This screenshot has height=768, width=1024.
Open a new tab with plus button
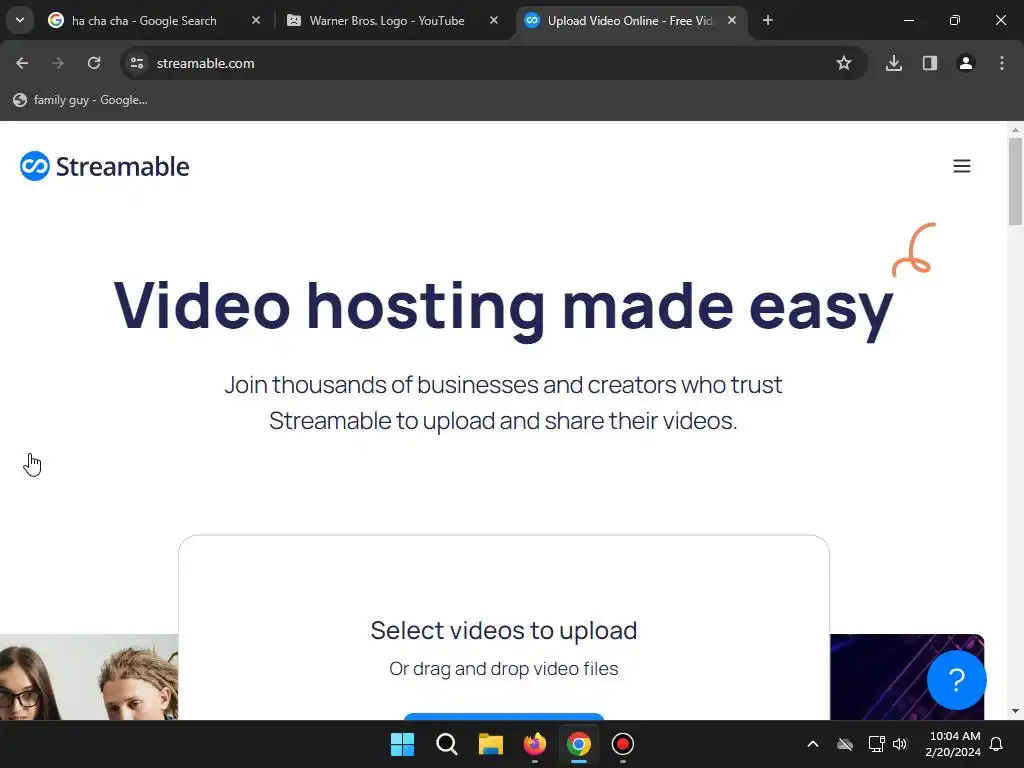(768, 20)
